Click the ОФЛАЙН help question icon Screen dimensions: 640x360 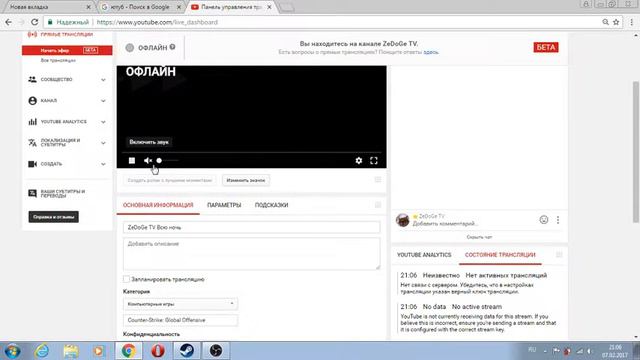tap(173, 47)
